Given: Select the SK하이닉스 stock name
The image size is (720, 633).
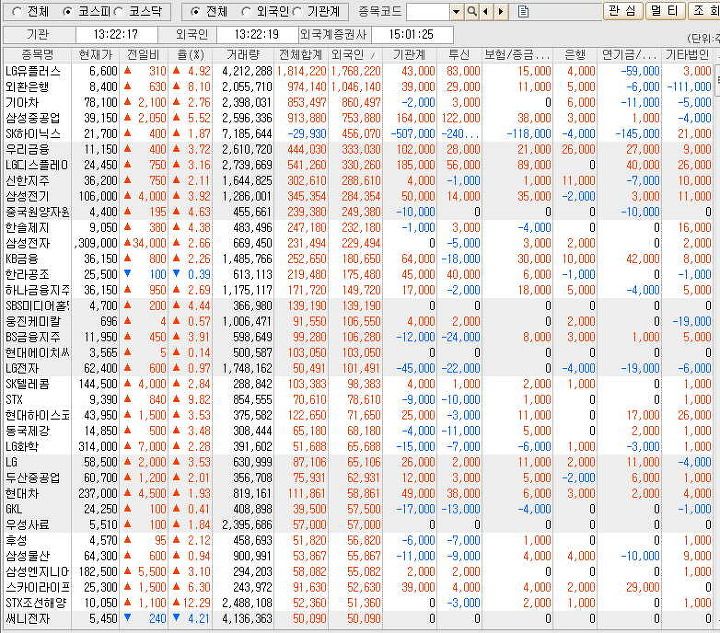Looking at the screenshot, I should coord(33,134).
